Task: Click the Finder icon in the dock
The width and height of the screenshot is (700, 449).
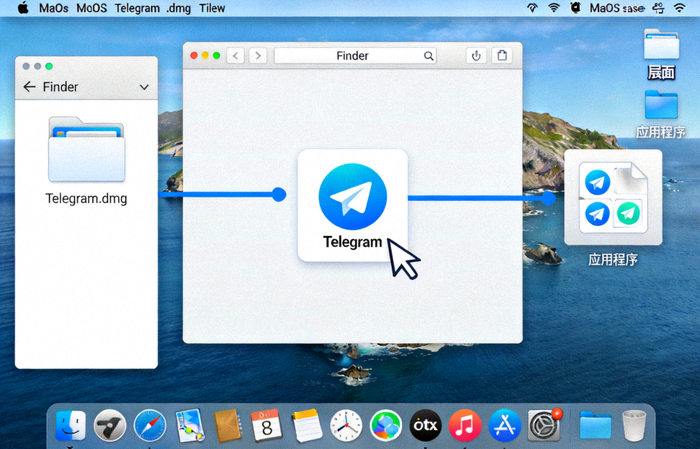Action: [x=71, y=425]
